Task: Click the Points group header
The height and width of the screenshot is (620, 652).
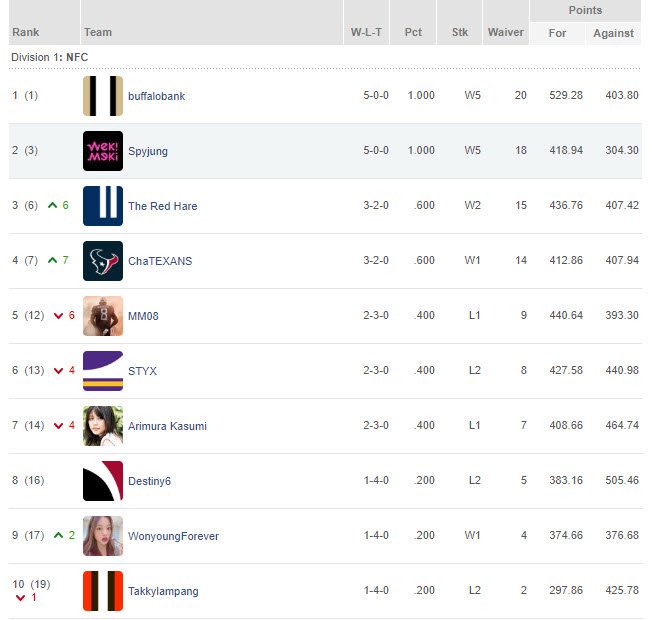Action: pos(585,10)
